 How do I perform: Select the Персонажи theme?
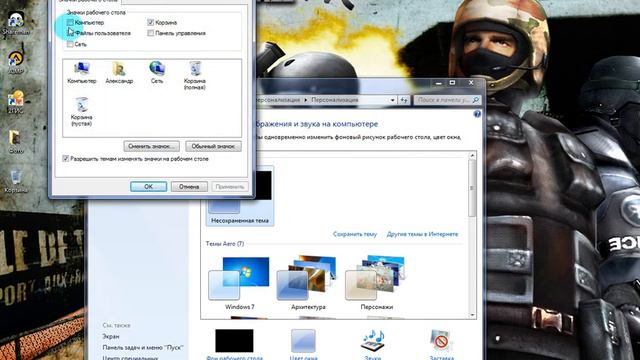(x=376, y=282)
